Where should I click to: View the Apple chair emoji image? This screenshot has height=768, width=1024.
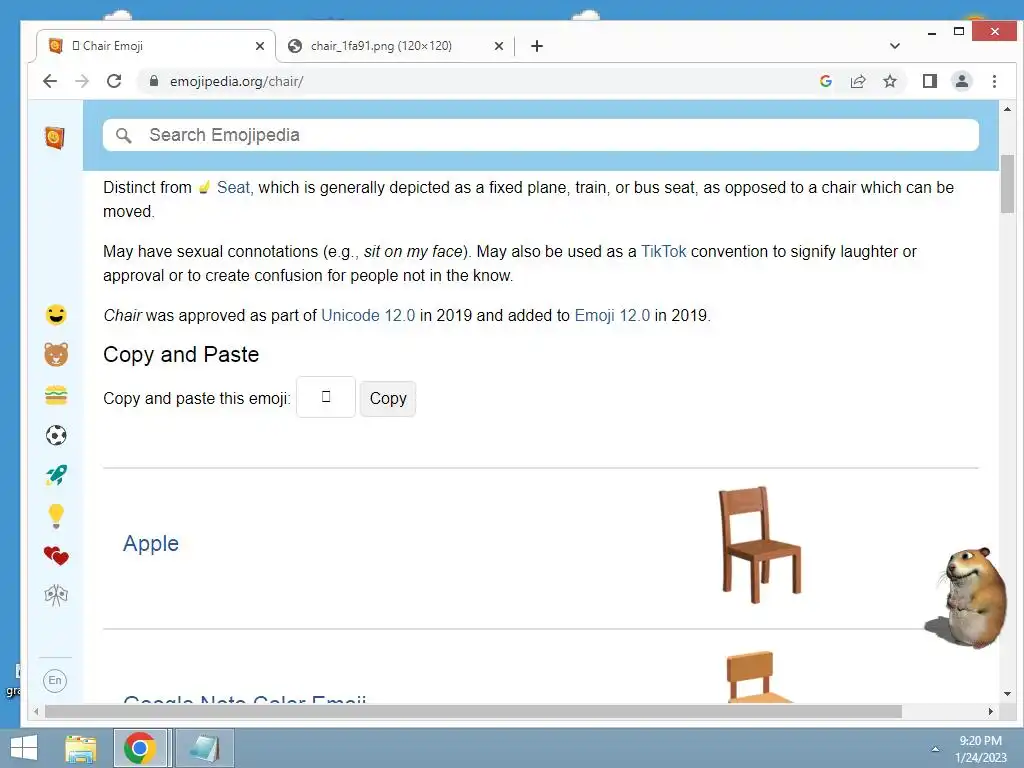coord(760,545)
